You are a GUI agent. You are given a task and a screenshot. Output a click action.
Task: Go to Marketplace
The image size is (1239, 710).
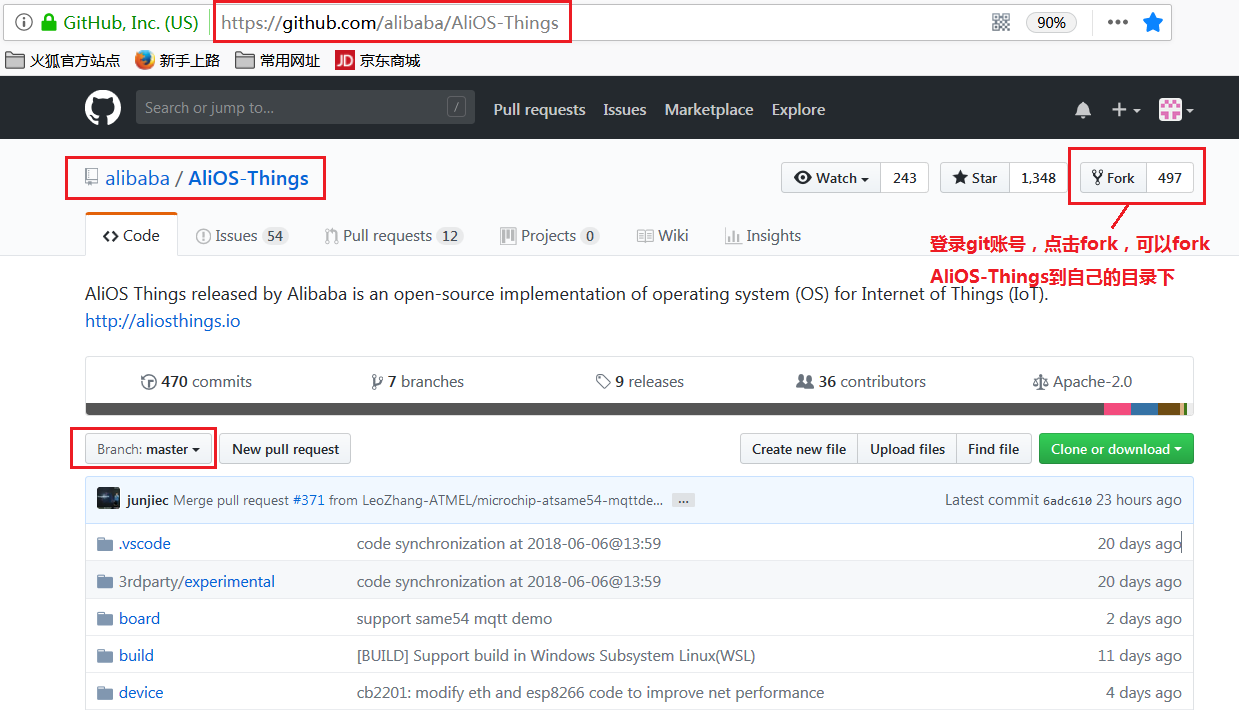[709, 109]
